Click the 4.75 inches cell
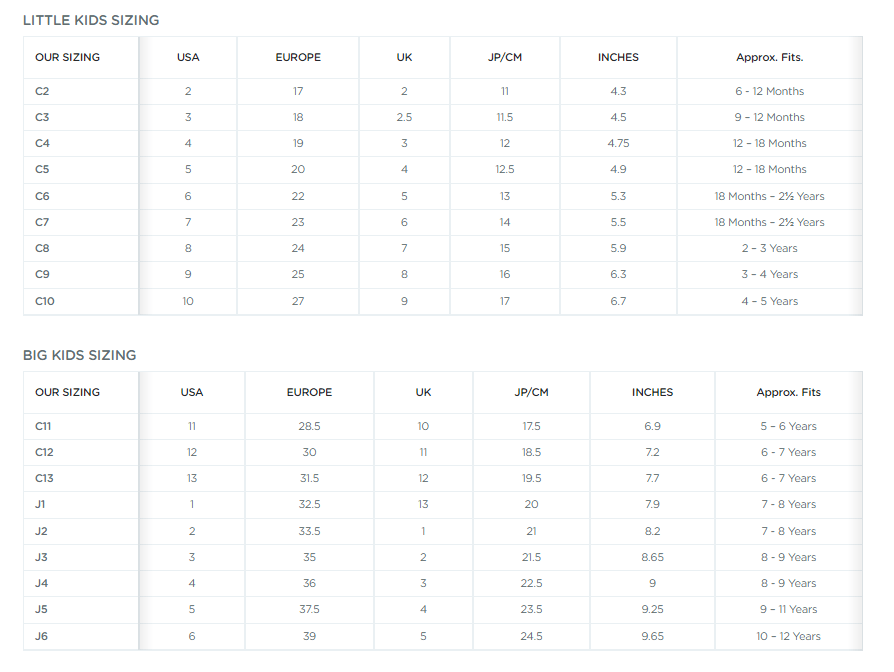894x672 pixels. click(619, 143)
